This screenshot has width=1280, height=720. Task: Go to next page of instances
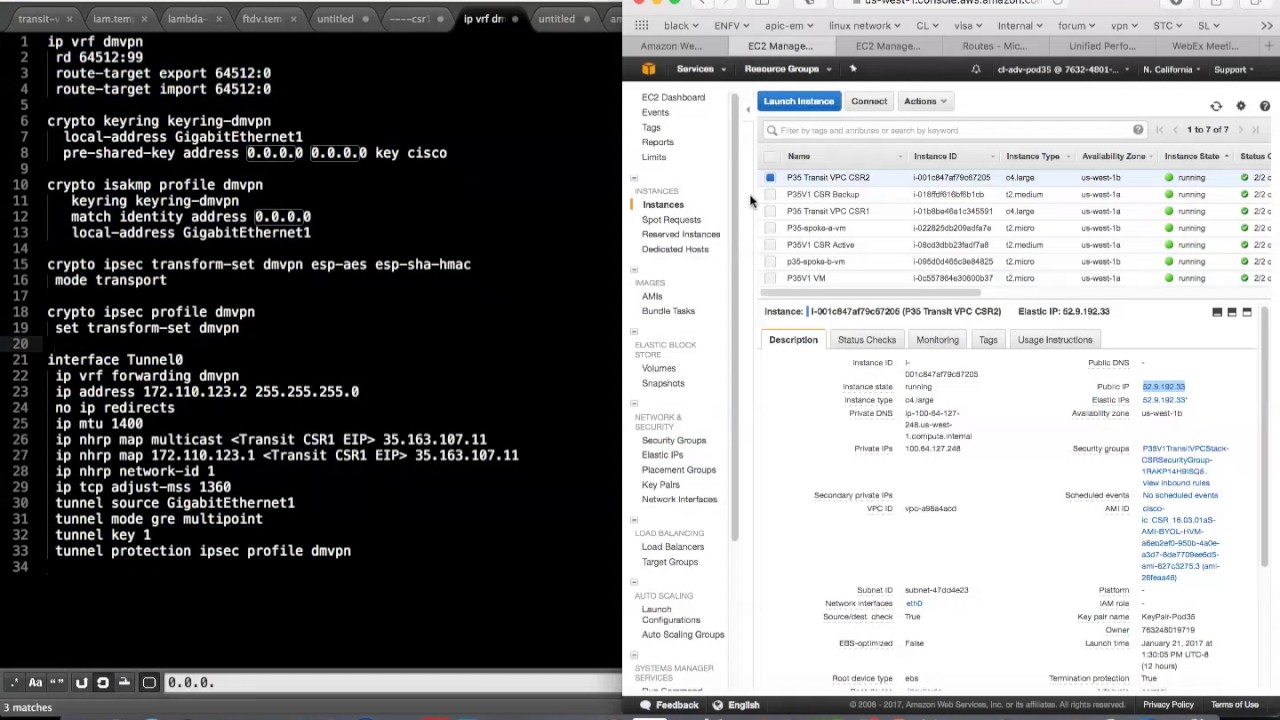point(1240,130)
